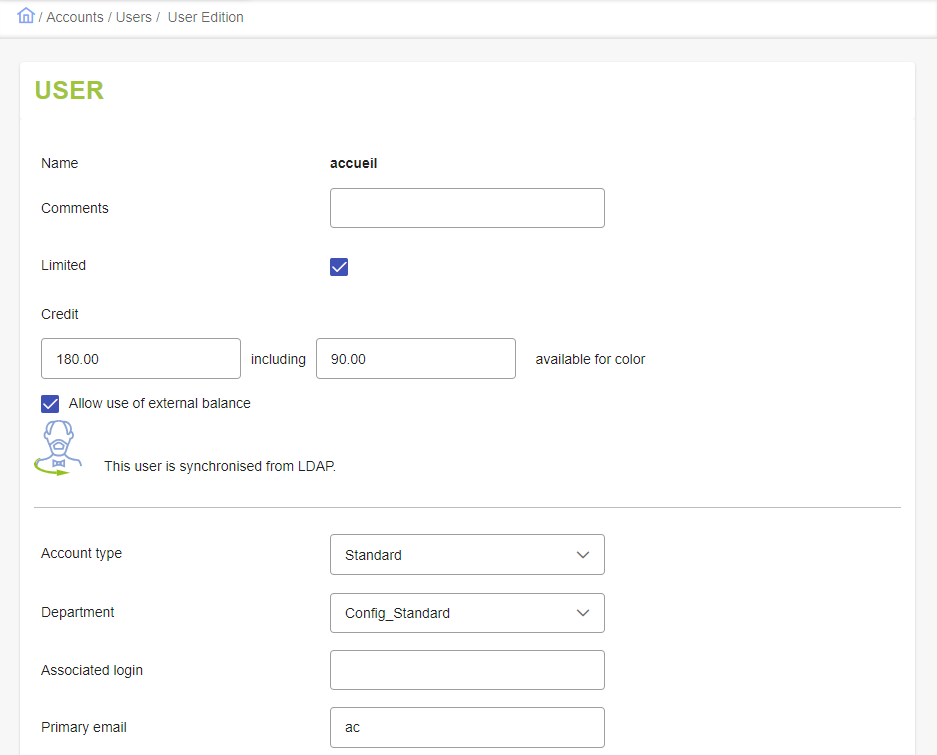
Task: Click the accueil user name text
Action: 354,163
